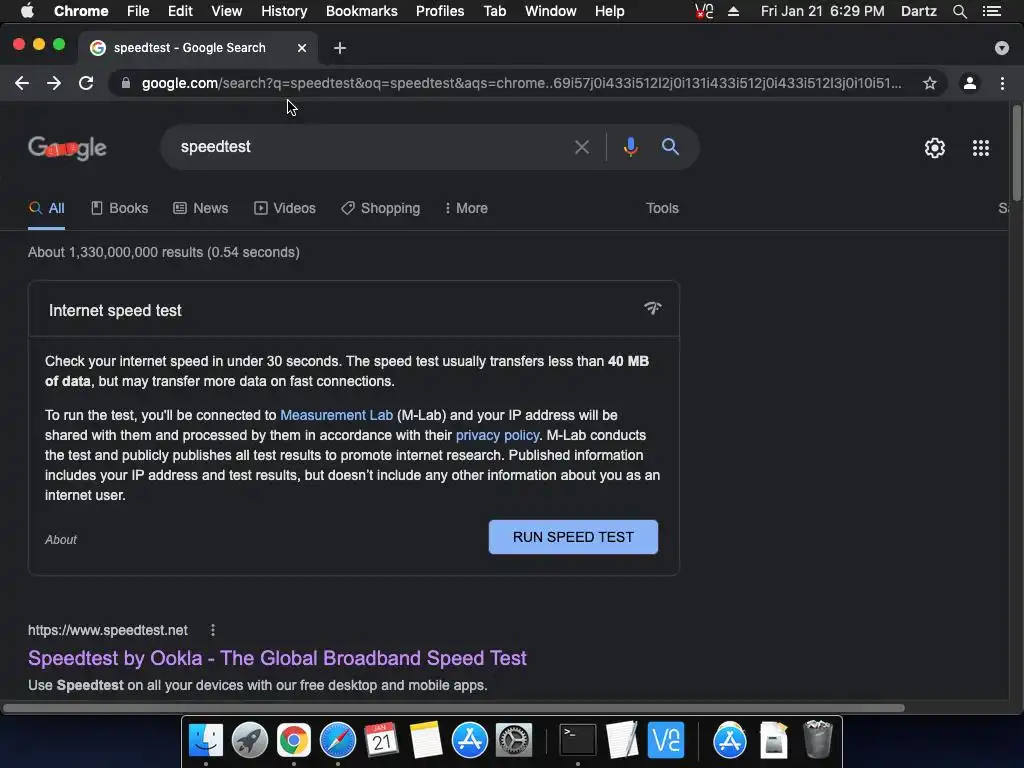Open Notes from the dock
Image resolution: width=1024 pixels, height=768 pixels.
(x=426, y=741)
